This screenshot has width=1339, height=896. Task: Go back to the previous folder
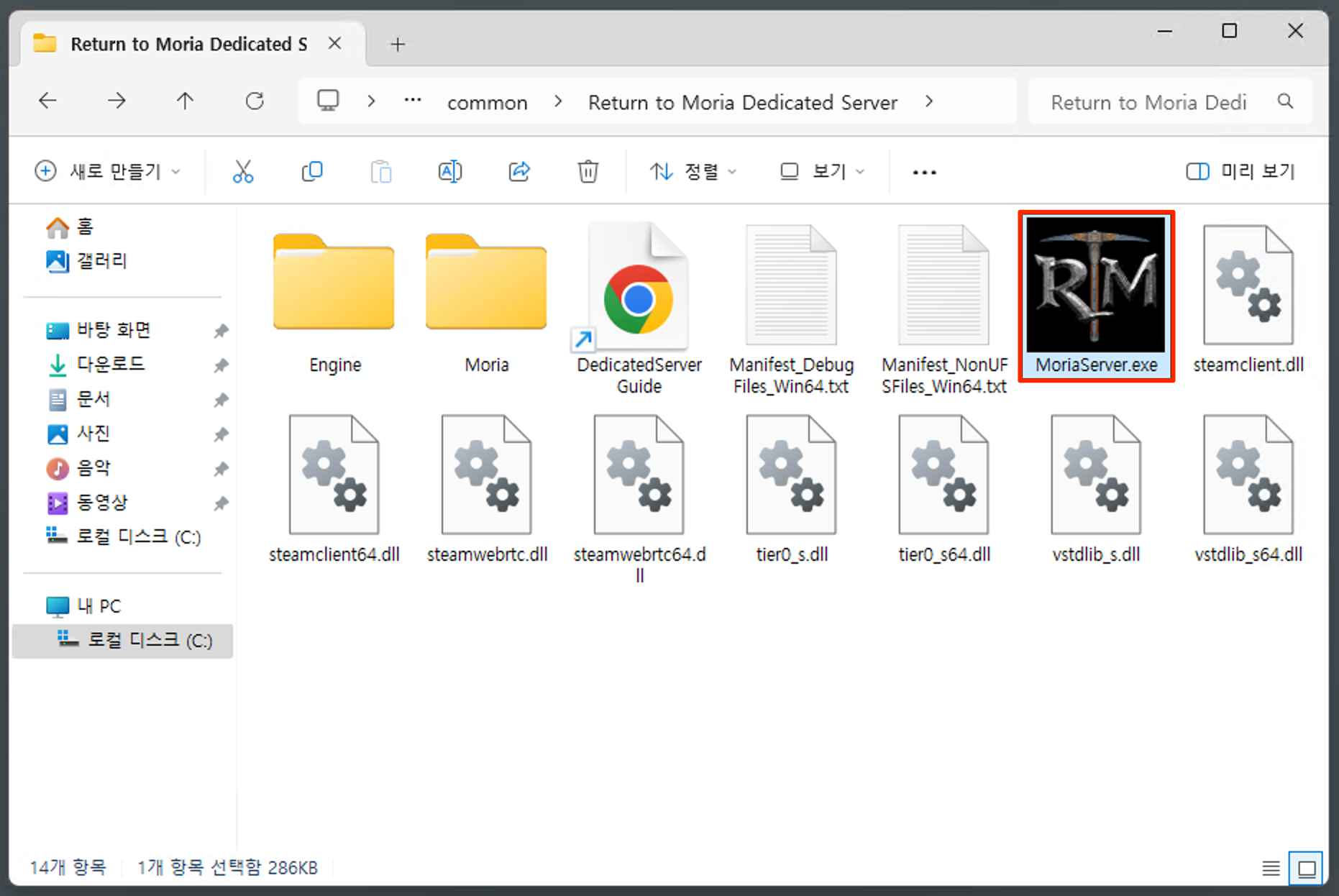coord(47,101)
